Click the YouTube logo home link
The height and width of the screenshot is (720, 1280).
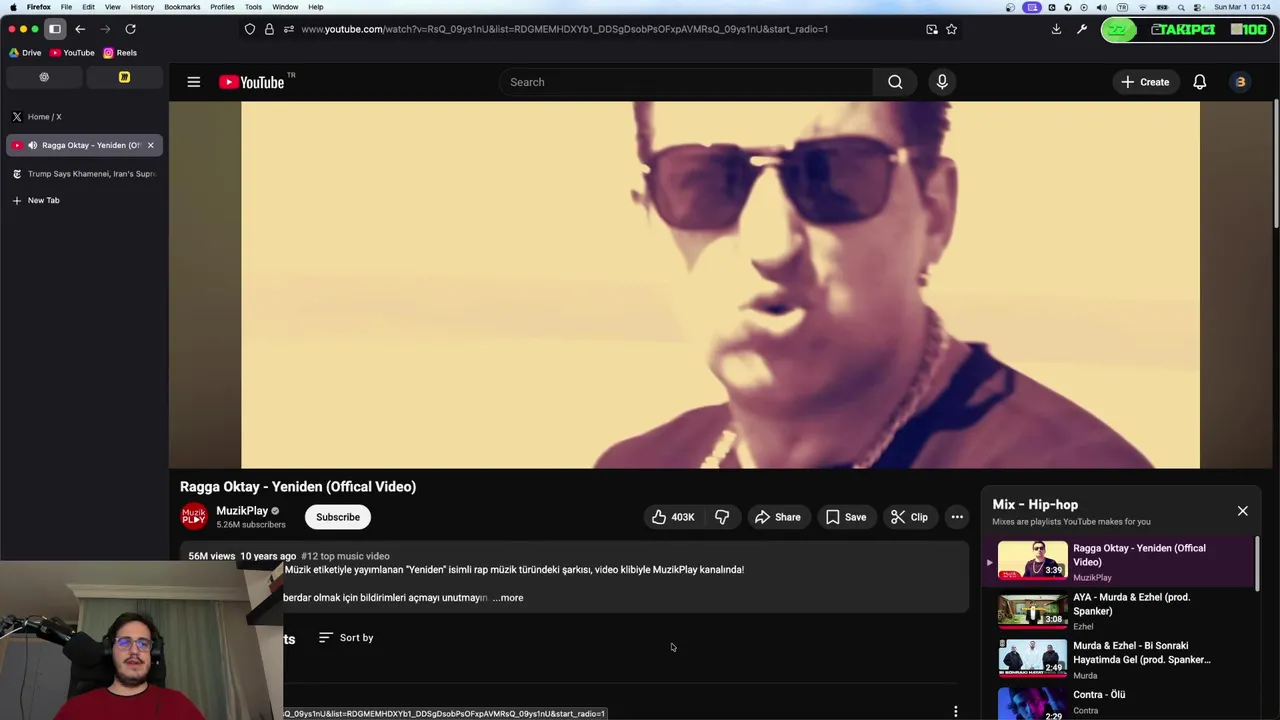251,82
